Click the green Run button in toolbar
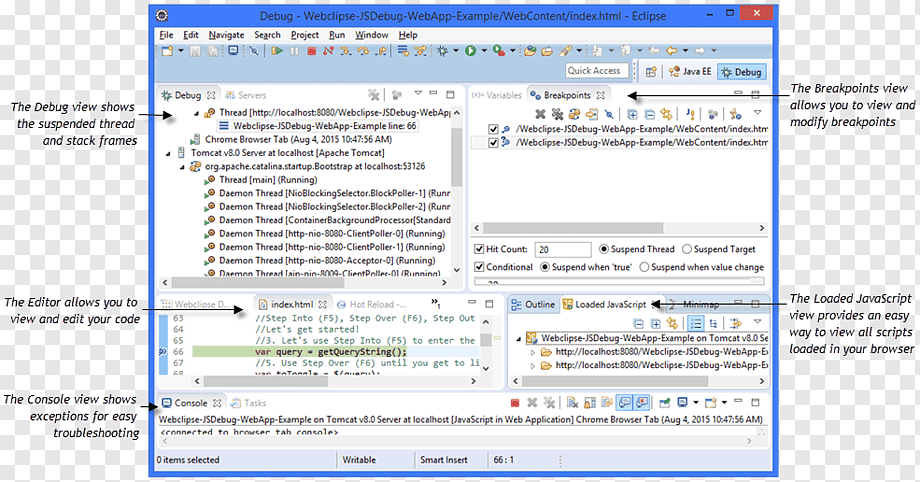Screen dimensions: 920x482 click(471, 51)
